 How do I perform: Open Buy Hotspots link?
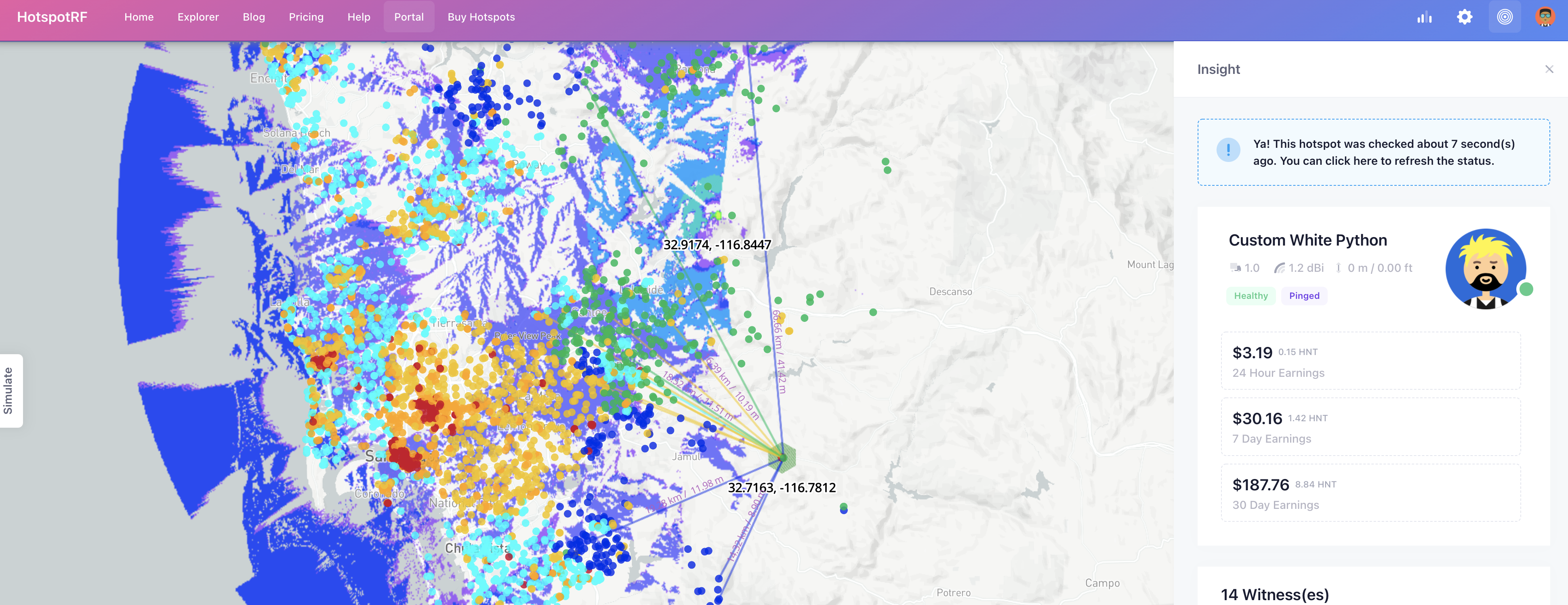click(x=481, y=17)
